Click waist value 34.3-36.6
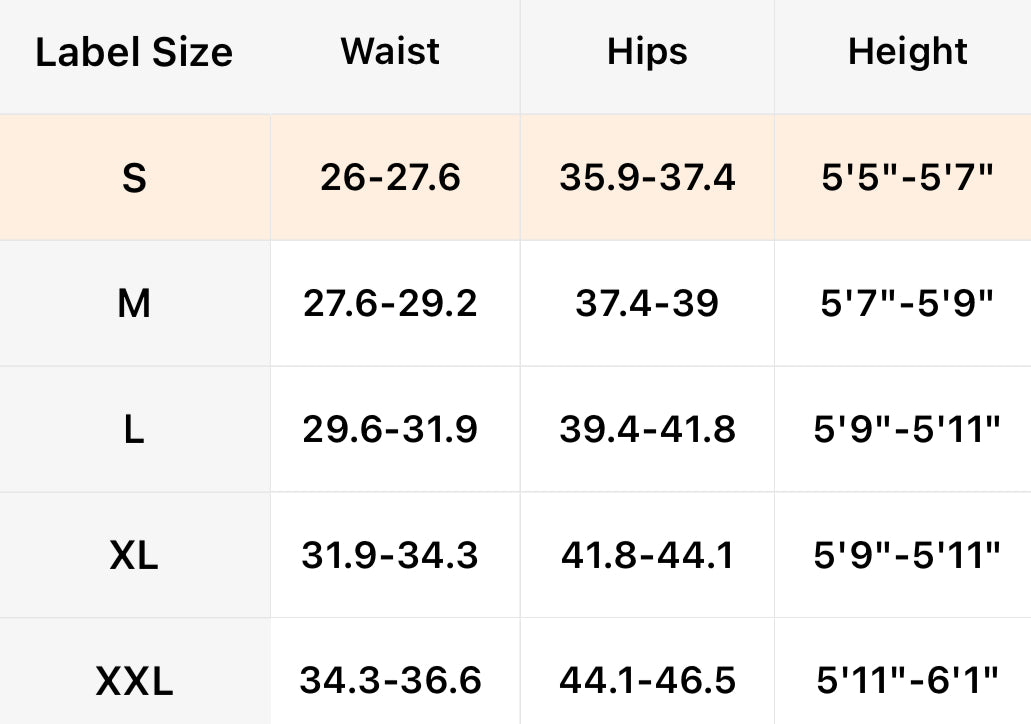 point(390,681)
